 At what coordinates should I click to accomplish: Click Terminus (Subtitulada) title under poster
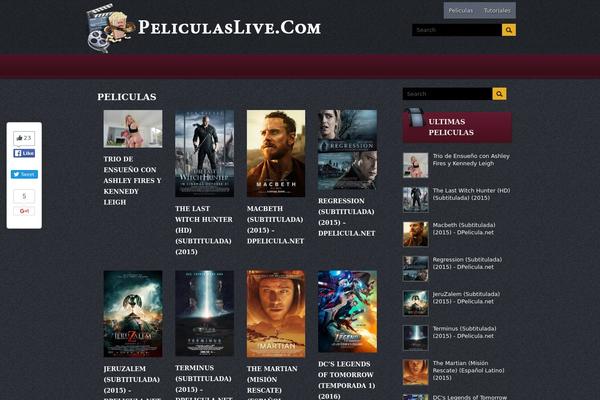coord(204,382)
